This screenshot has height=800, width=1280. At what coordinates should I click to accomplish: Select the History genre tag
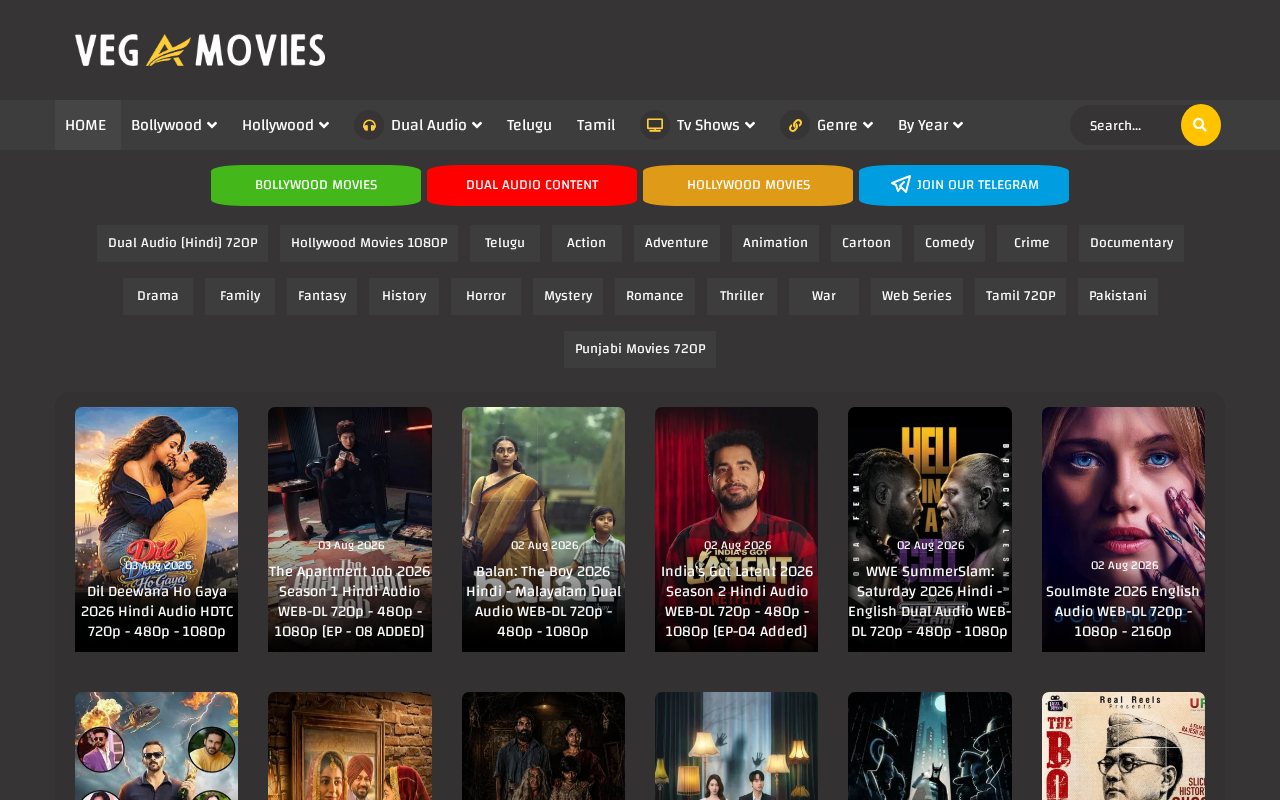pyautogui.click(x=404, y=296)
